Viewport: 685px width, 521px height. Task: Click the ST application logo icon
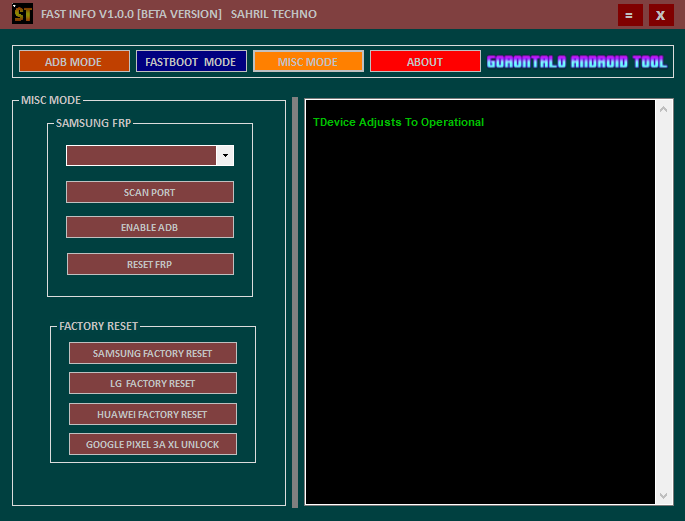tap(22, 14)
